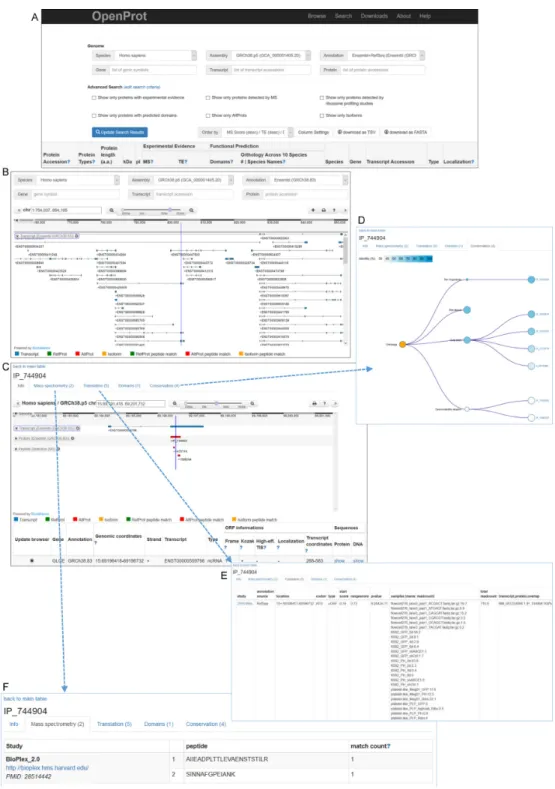Click darkest identity swatch 90 in panel D
The image size is (555, 789).
[429, 259]
